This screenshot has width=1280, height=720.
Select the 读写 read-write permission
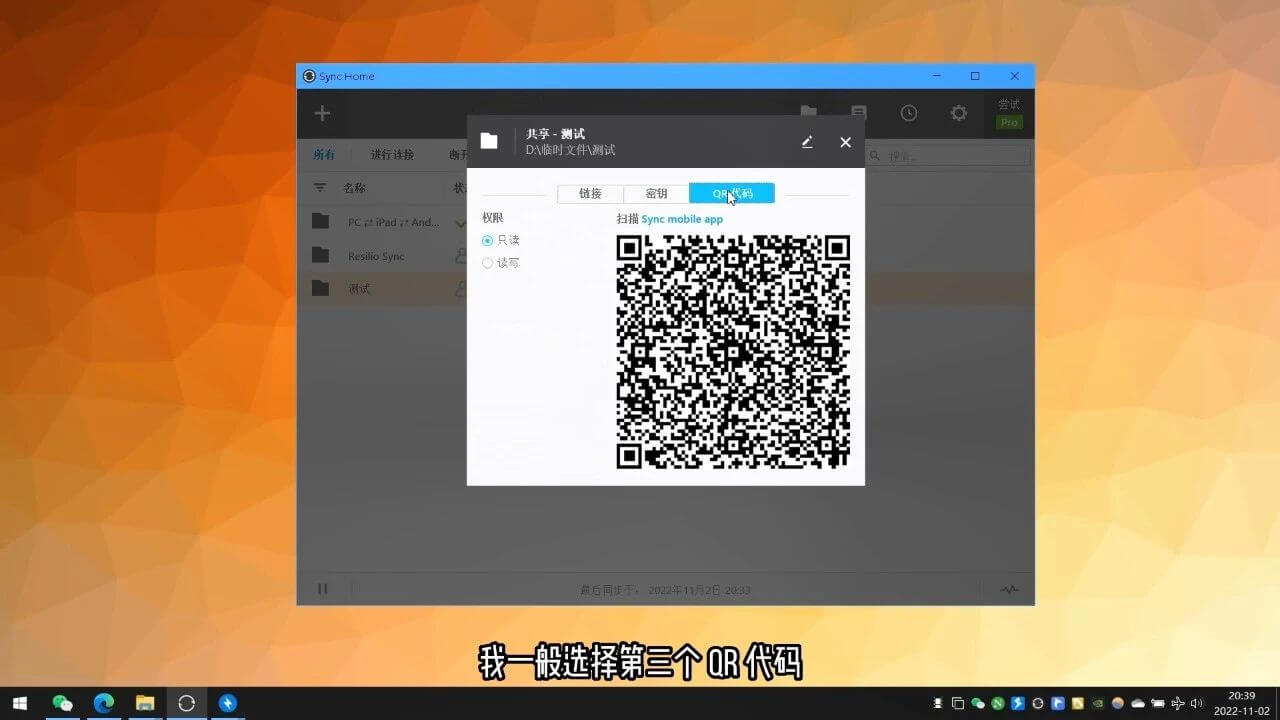tap(488, 263)
